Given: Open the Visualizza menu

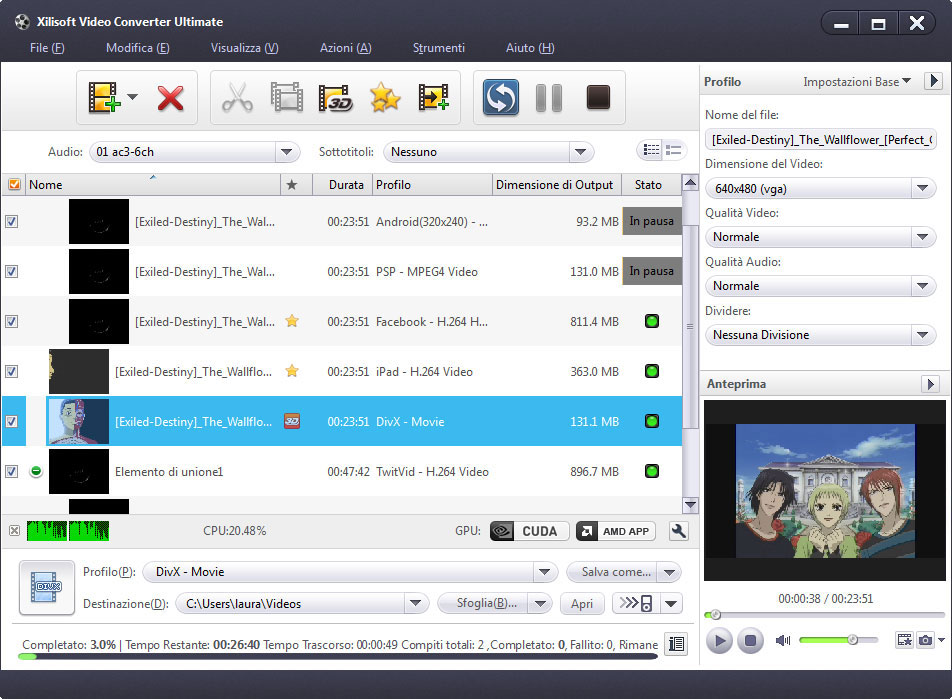Looking at the screenshot, I should tap(244, 48).
